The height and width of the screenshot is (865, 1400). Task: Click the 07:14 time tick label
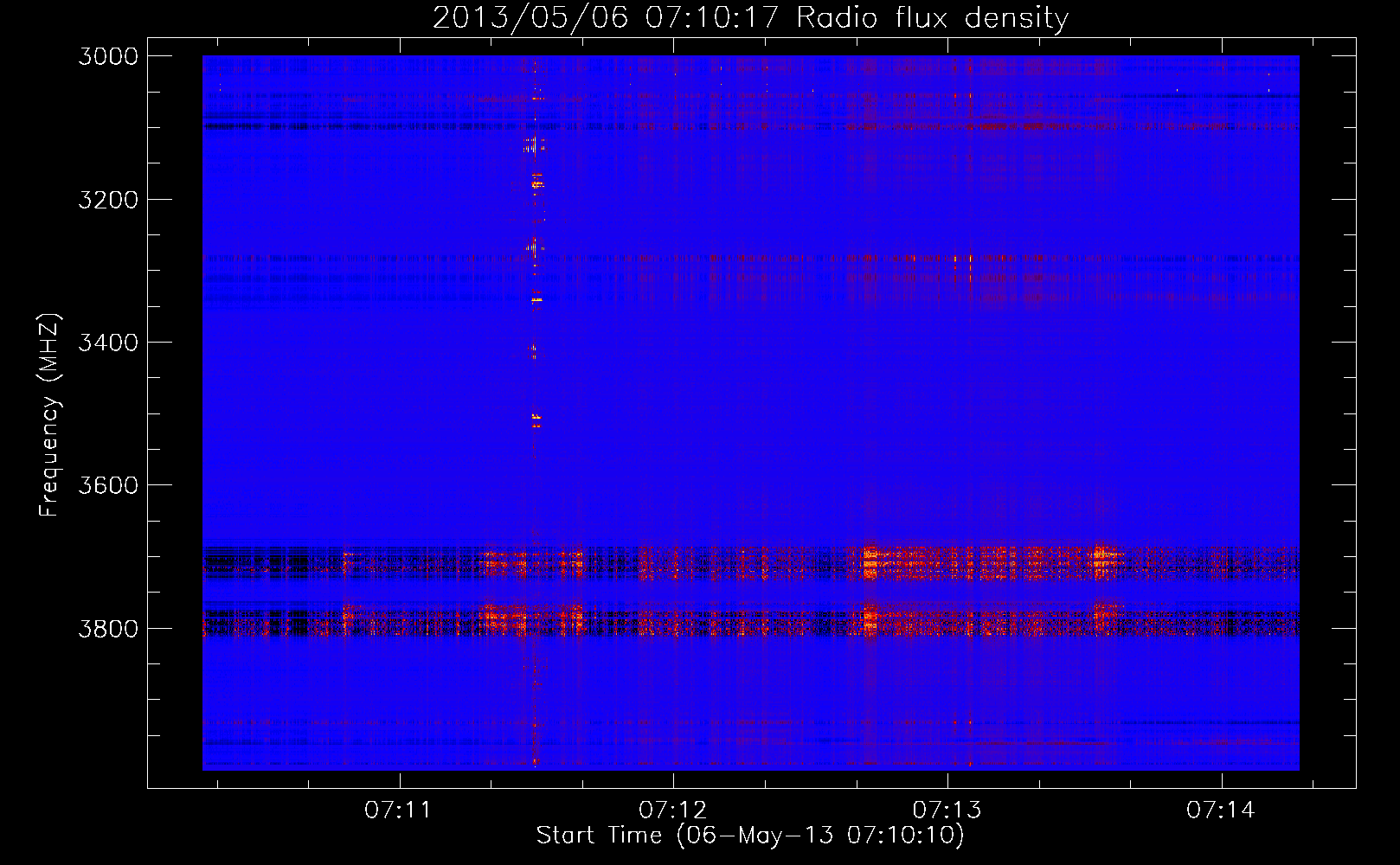(x=1220, y=811)
